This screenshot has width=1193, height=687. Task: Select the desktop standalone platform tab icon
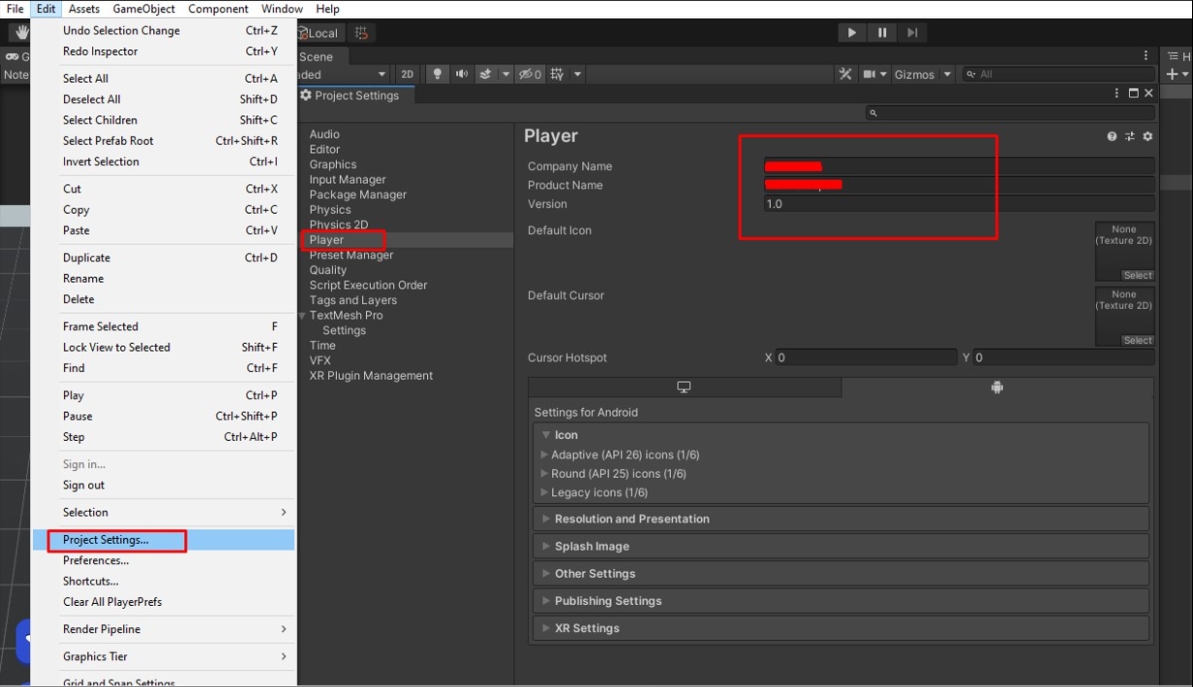point(684,388)
